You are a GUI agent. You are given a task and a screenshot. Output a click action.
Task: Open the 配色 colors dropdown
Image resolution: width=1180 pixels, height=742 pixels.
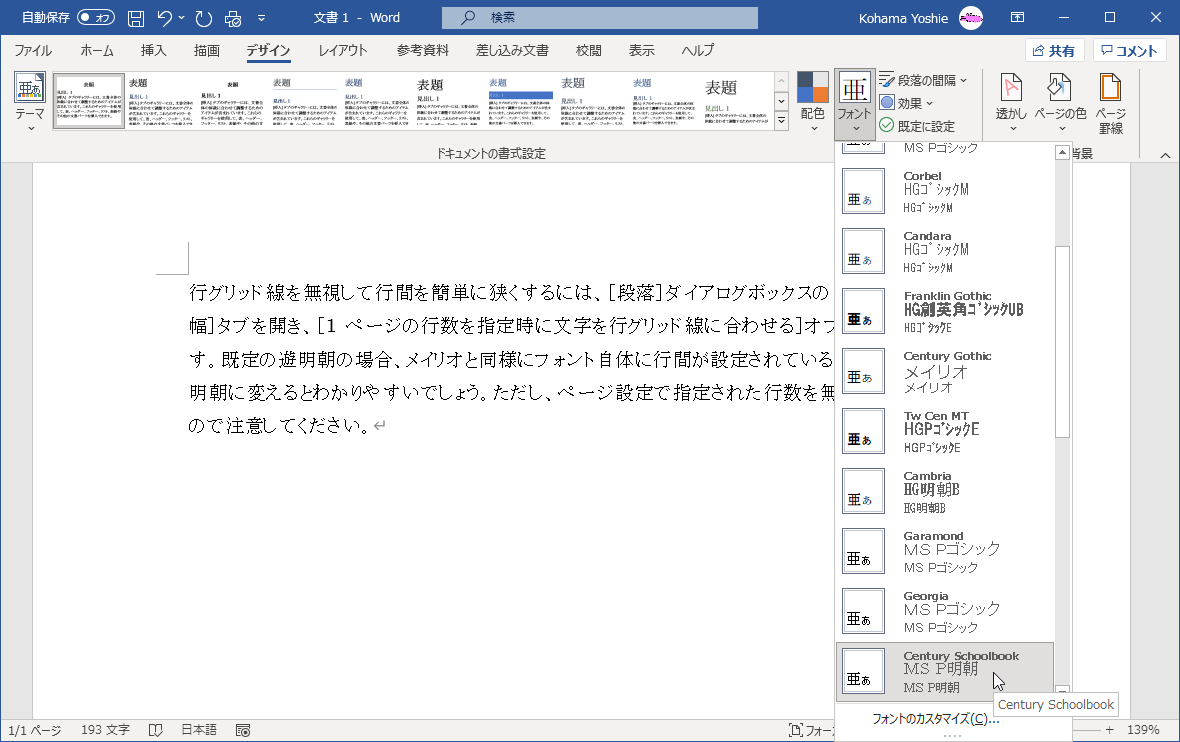(813, 103)
